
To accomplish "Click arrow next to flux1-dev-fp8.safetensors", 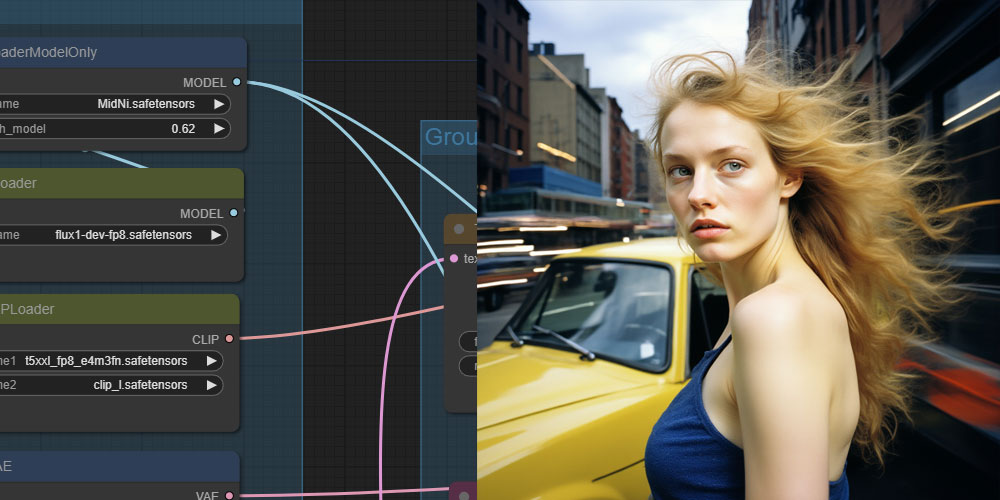I will pos(216,235).
